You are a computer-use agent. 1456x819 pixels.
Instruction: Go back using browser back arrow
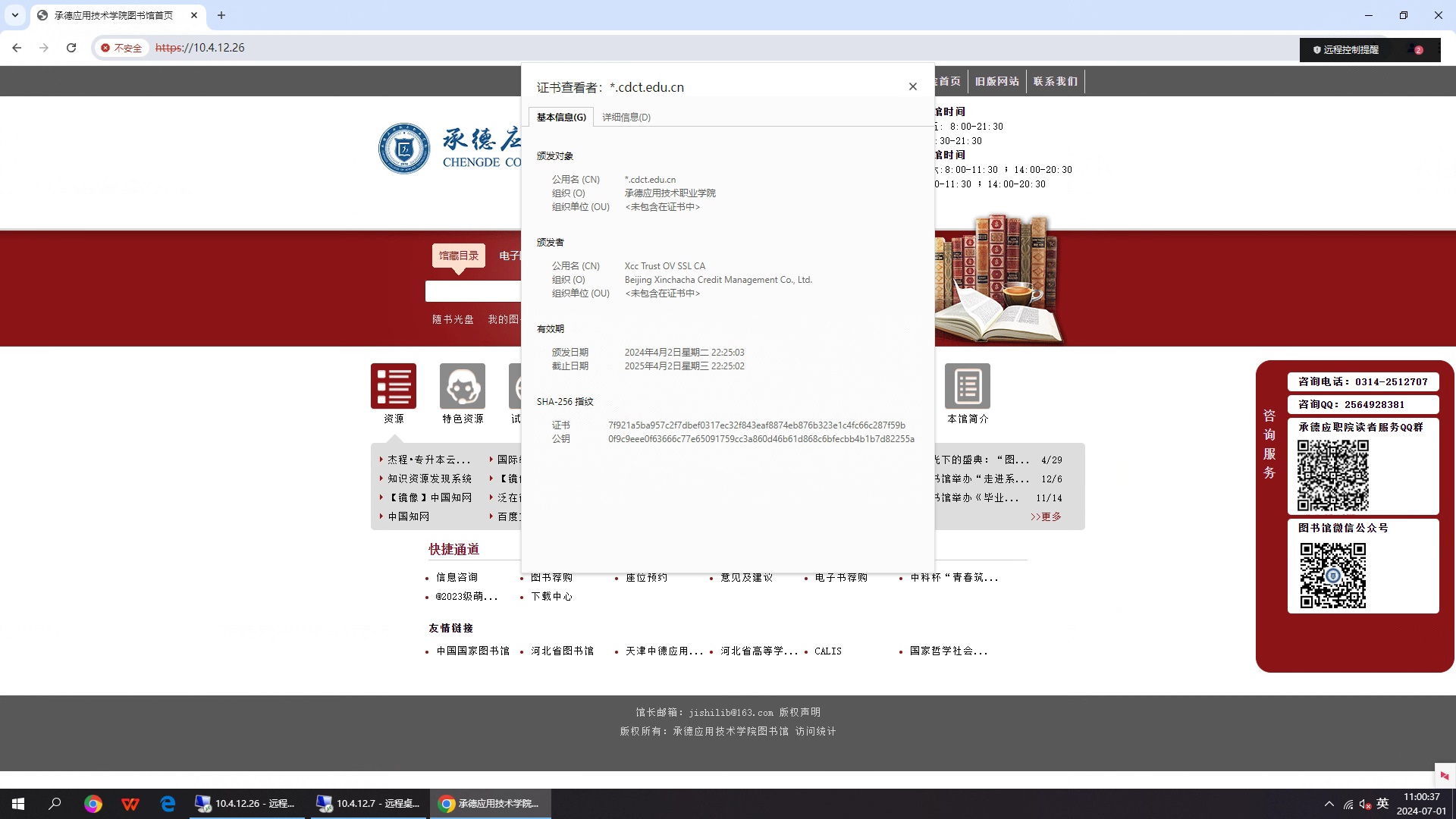(x=17, y=48)
